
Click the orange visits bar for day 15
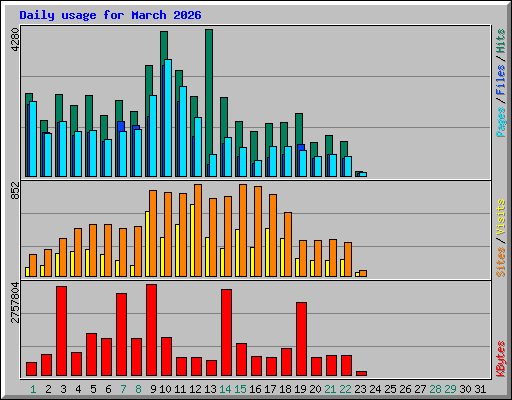[243, 230]
